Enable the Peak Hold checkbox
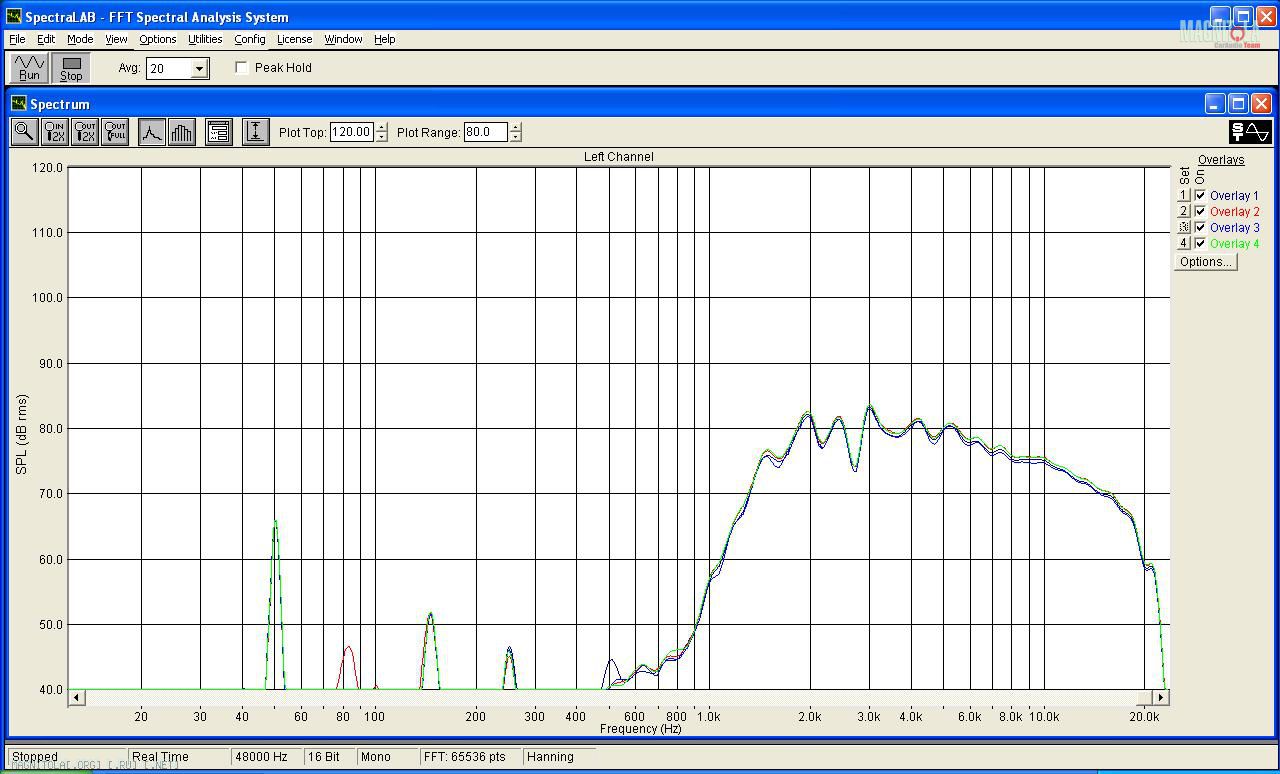 pyautogui.click(x=242, y=68)
